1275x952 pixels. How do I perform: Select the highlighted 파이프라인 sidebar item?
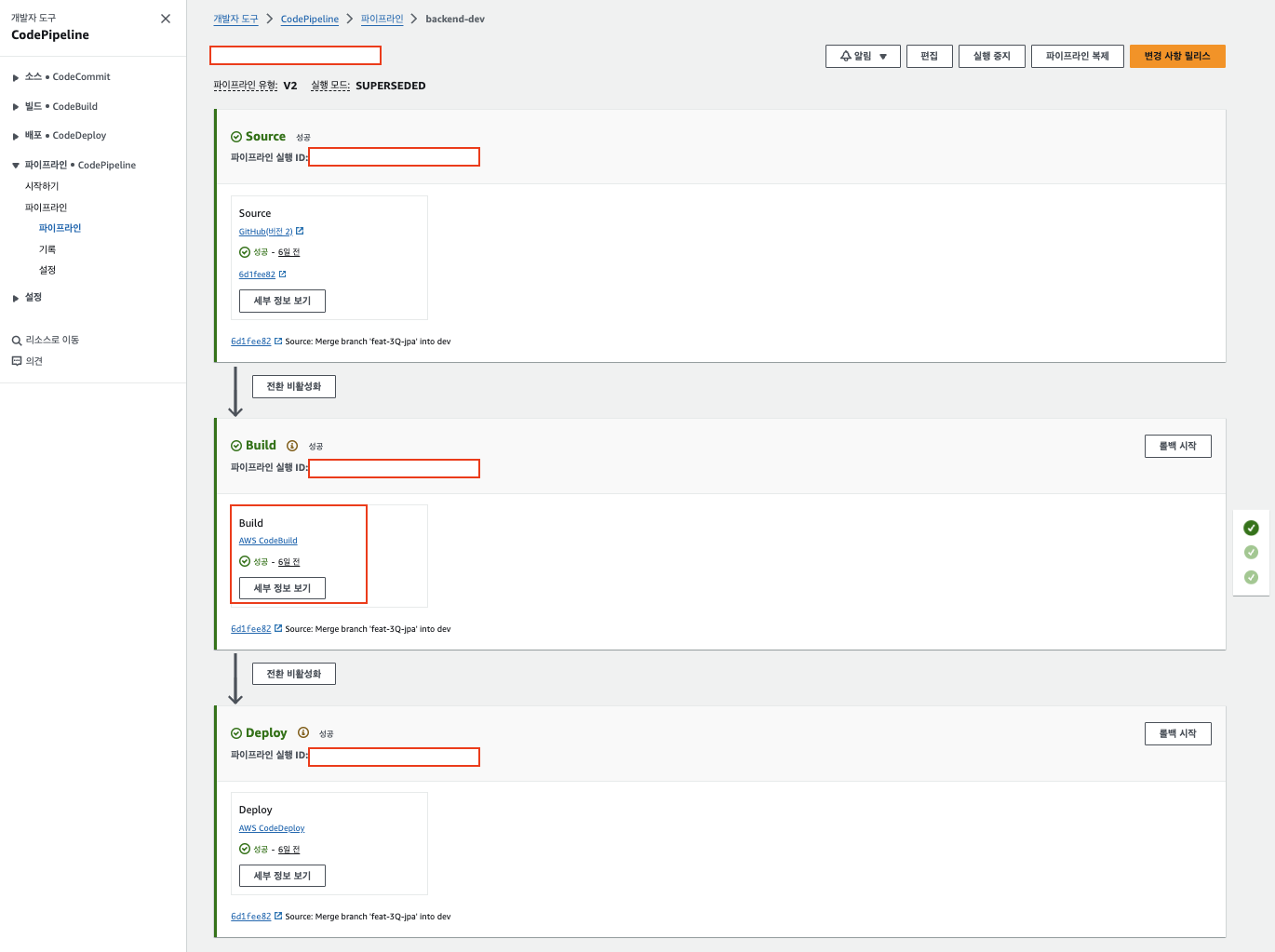pos(60,228)
